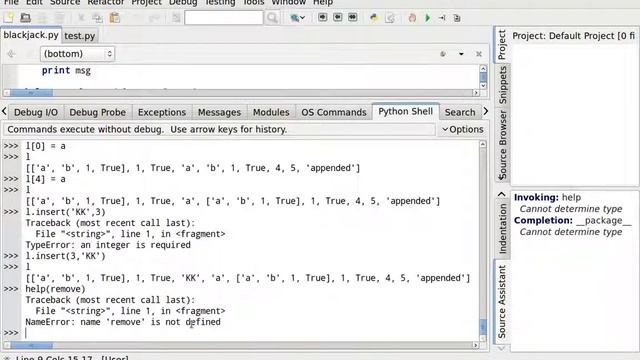This screenshot has width=640, height=360.
Task: Show earlier tool tabs with left chevron
Action: (4, 111)
